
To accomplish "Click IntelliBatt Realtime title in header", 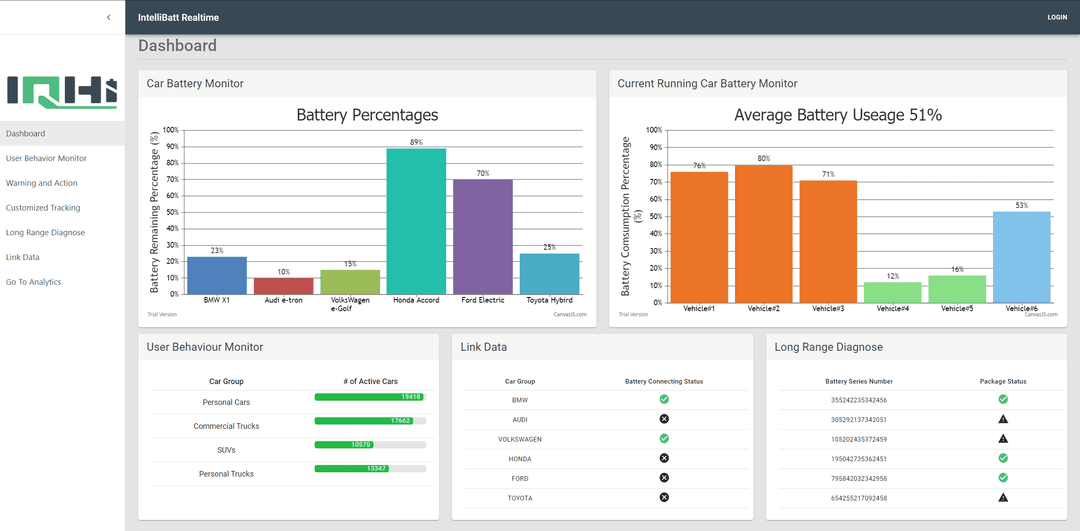I will click(178, 17).
